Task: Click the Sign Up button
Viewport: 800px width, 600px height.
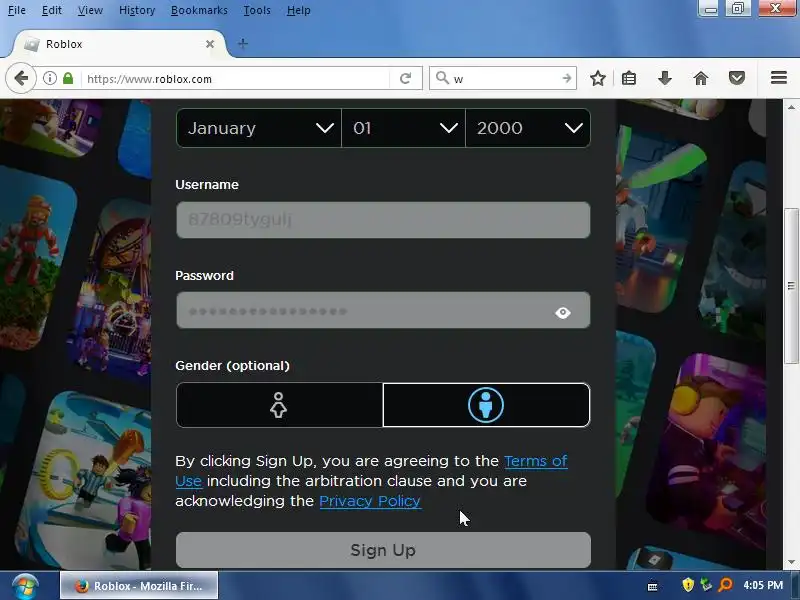Action: 383,550
